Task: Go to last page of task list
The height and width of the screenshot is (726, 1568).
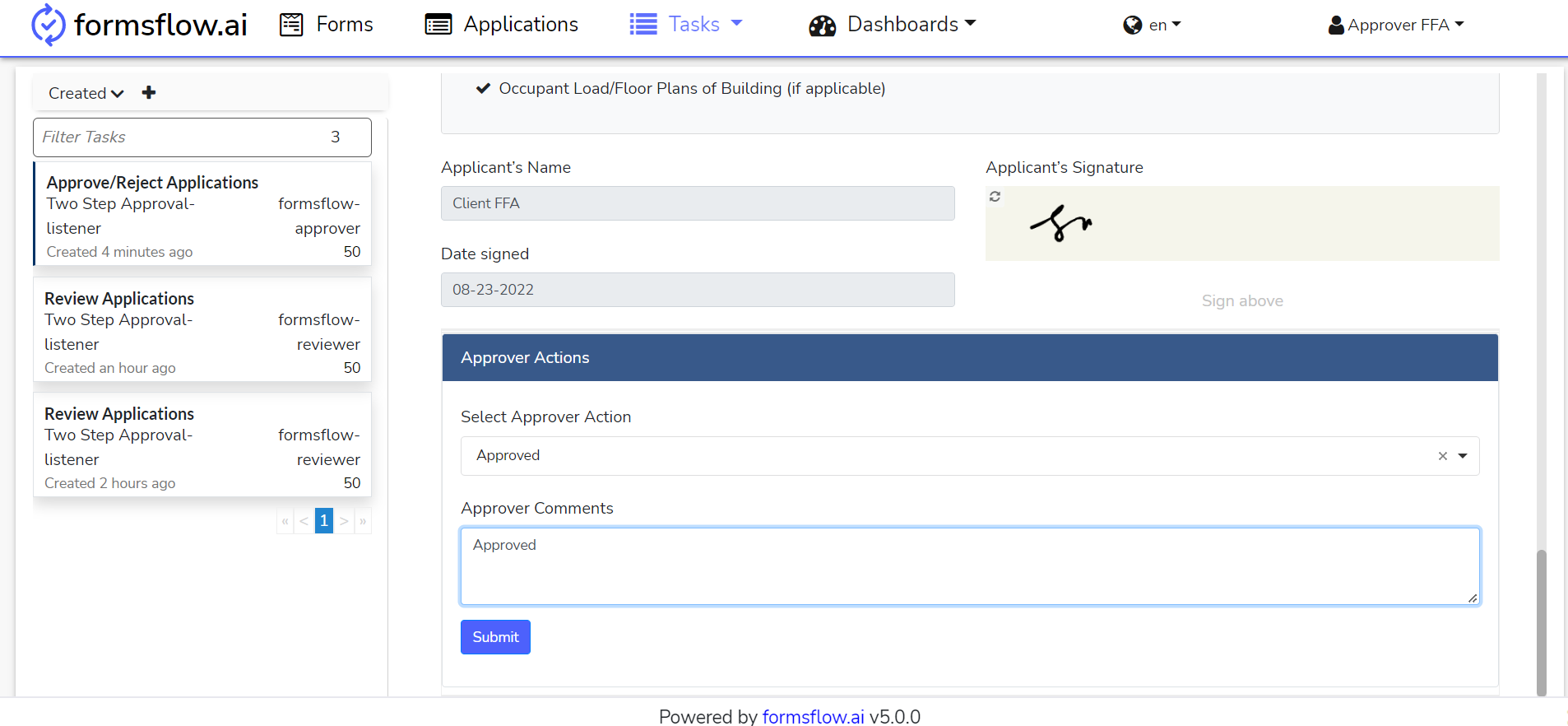Action: (x=363, y=521)
